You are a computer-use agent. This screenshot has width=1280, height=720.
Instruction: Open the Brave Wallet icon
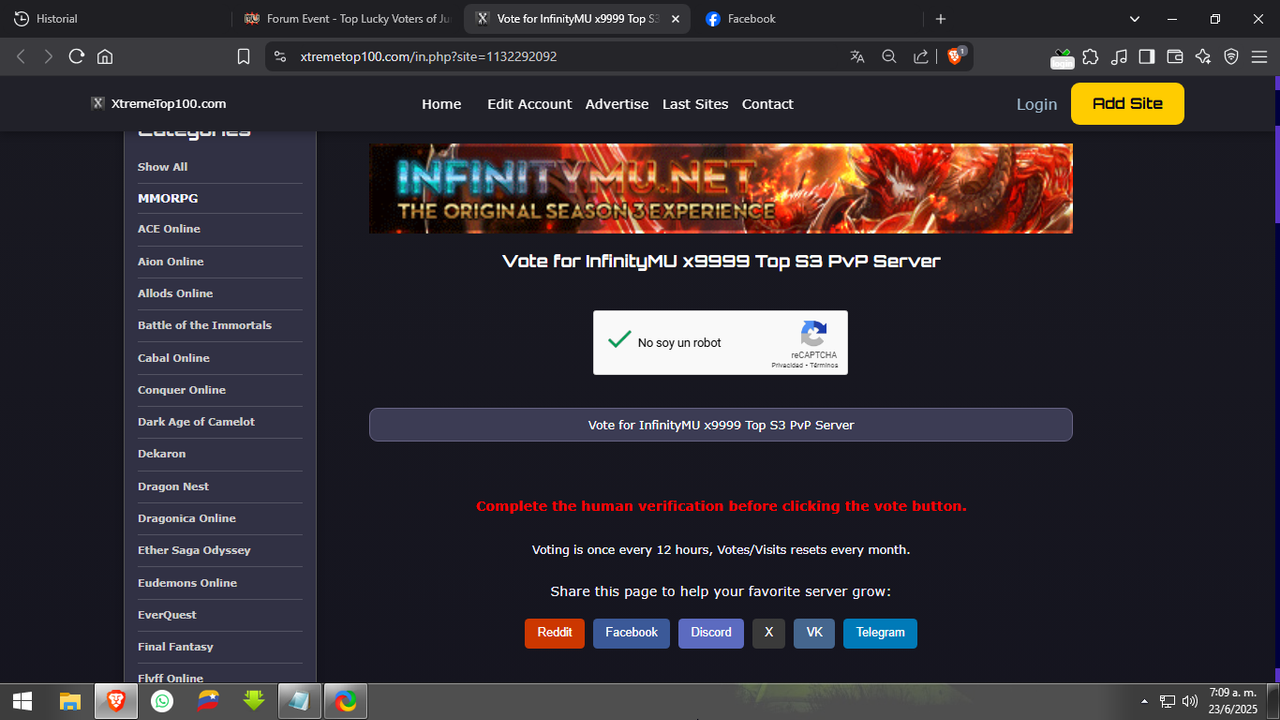[x=1175, y=57]
